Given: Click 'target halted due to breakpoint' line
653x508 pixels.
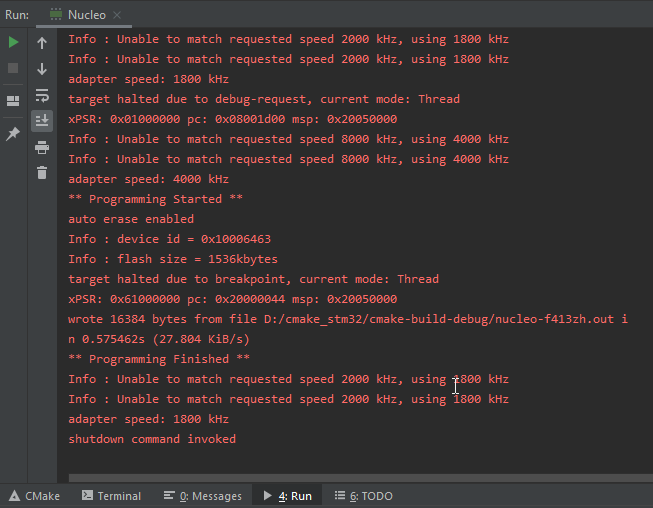Looking at the screenshot, I should point(253,279).
